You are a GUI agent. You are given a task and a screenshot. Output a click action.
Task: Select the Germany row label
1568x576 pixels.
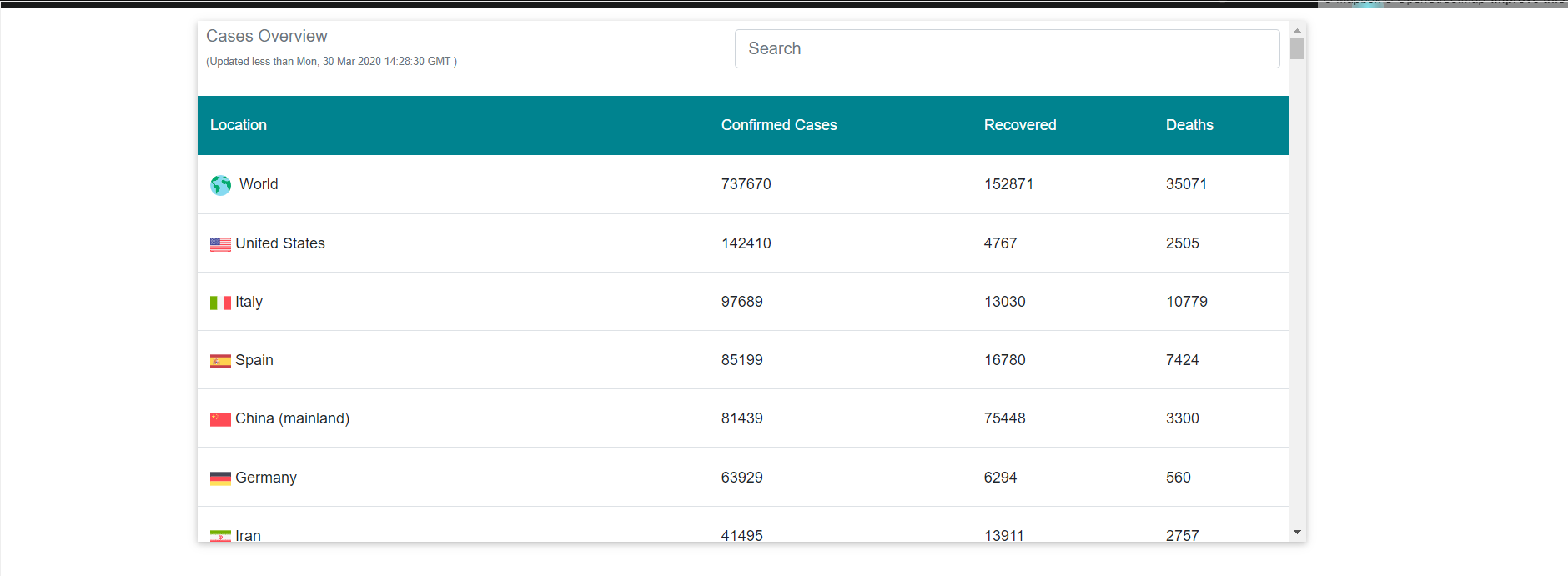pyautogui.click(x=266, y=478)
